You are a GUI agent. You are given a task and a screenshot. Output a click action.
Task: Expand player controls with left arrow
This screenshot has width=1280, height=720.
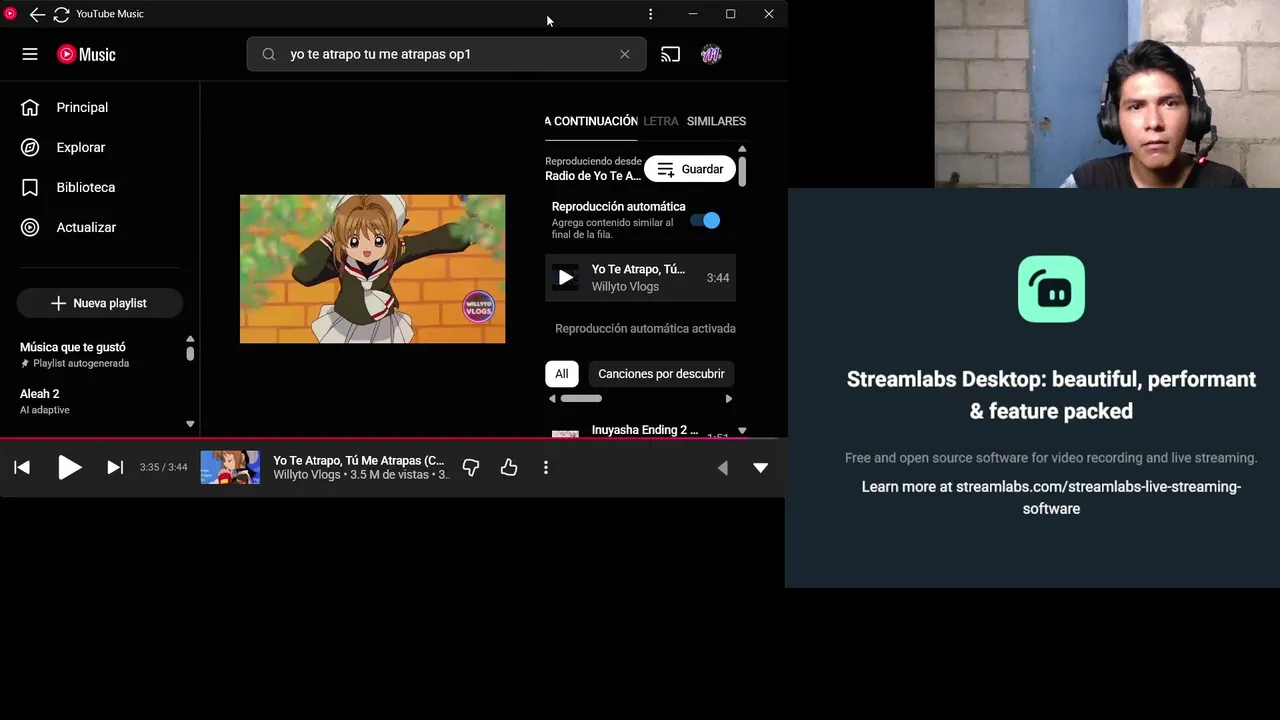[x=722, y=467]
